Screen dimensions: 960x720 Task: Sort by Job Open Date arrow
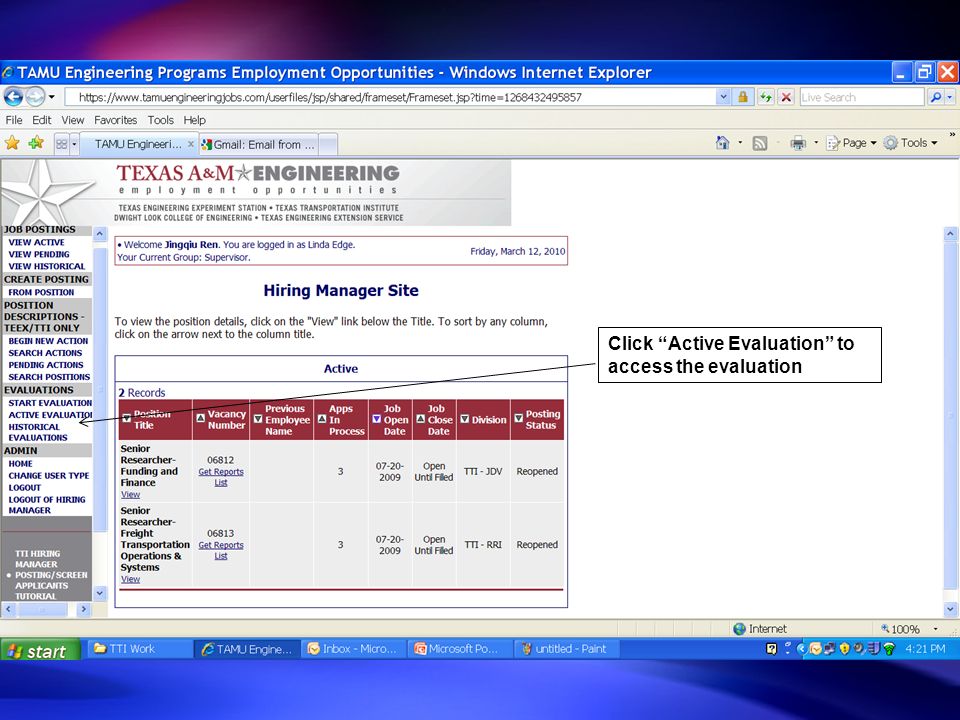click(377, 419)
